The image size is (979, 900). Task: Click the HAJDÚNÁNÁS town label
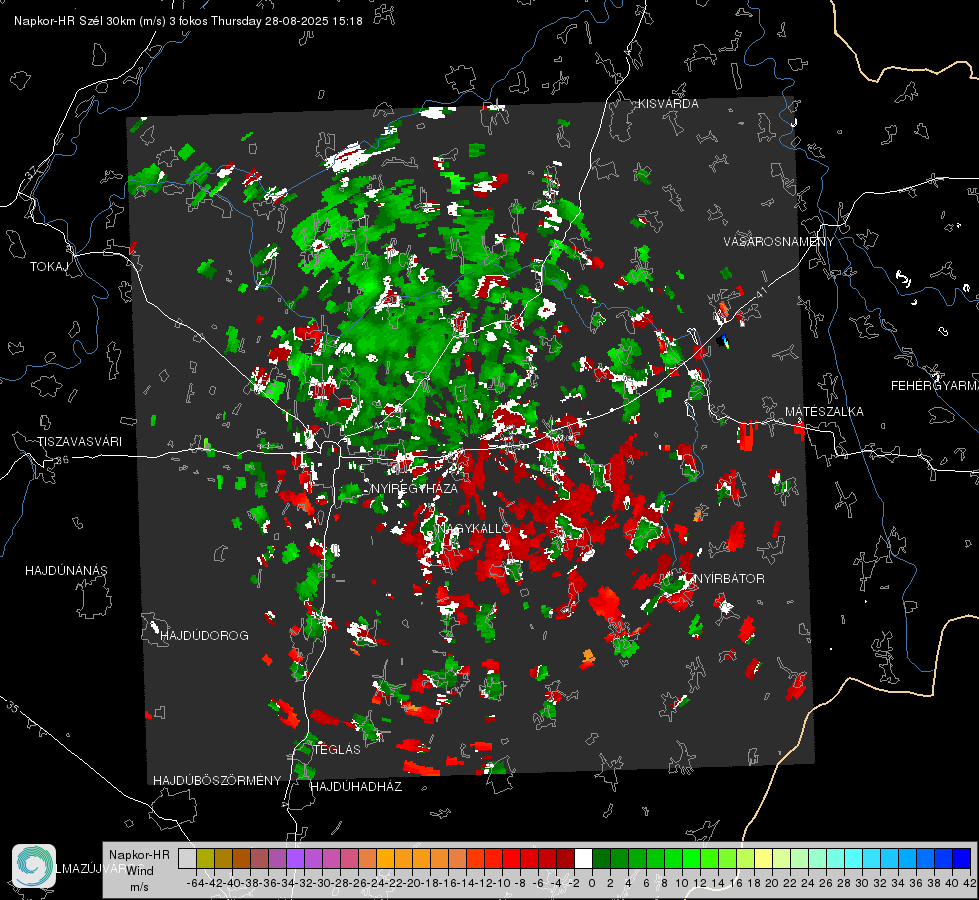pos(66,570)
